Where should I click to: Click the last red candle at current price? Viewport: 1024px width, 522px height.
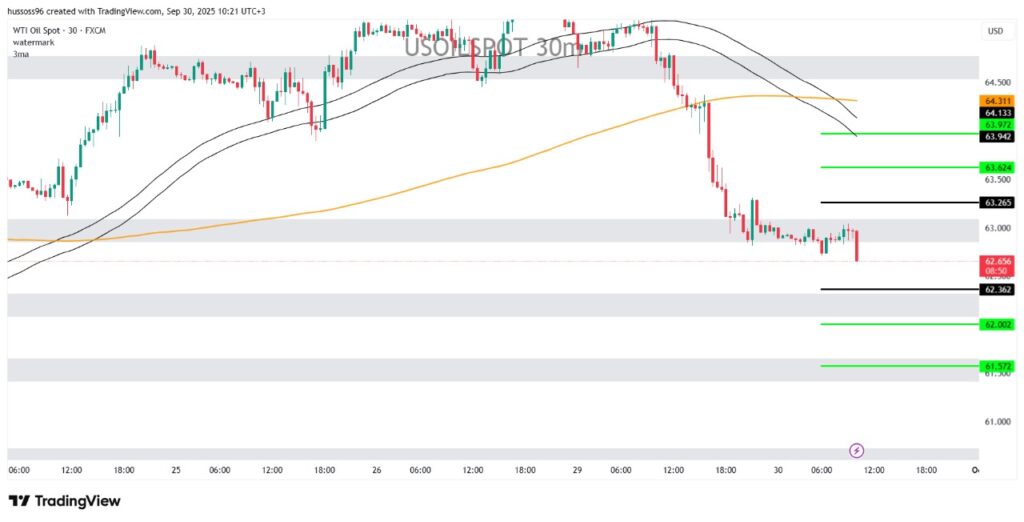[857, 246]
